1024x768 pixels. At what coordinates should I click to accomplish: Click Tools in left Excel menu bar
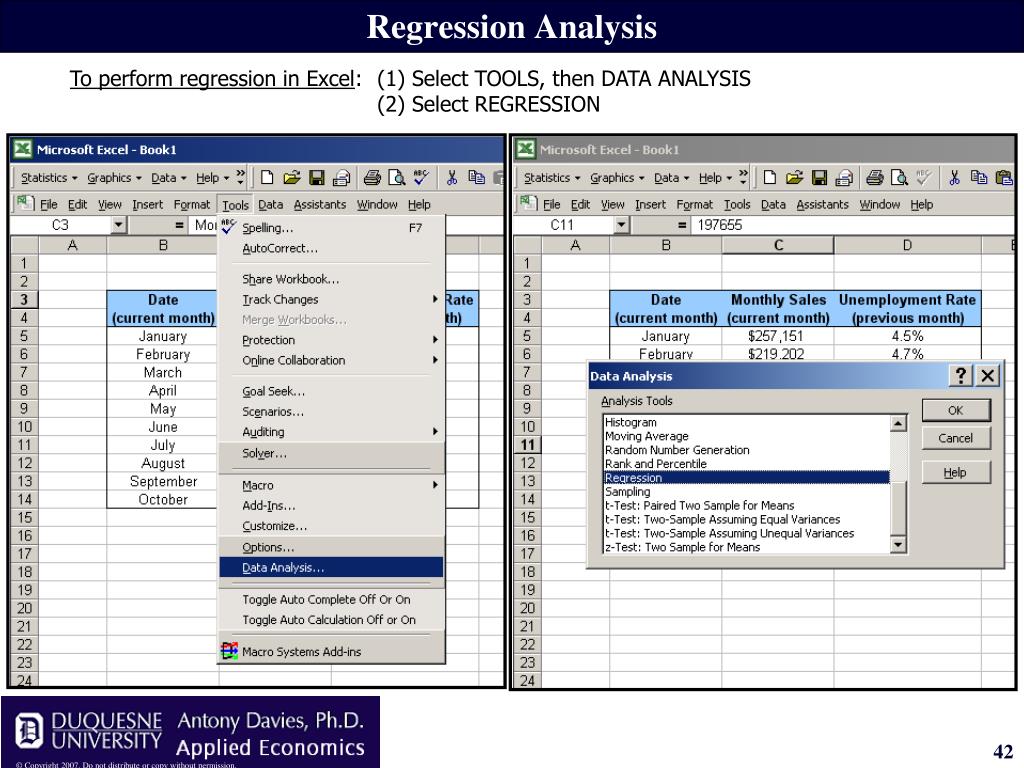pos(235,205)
